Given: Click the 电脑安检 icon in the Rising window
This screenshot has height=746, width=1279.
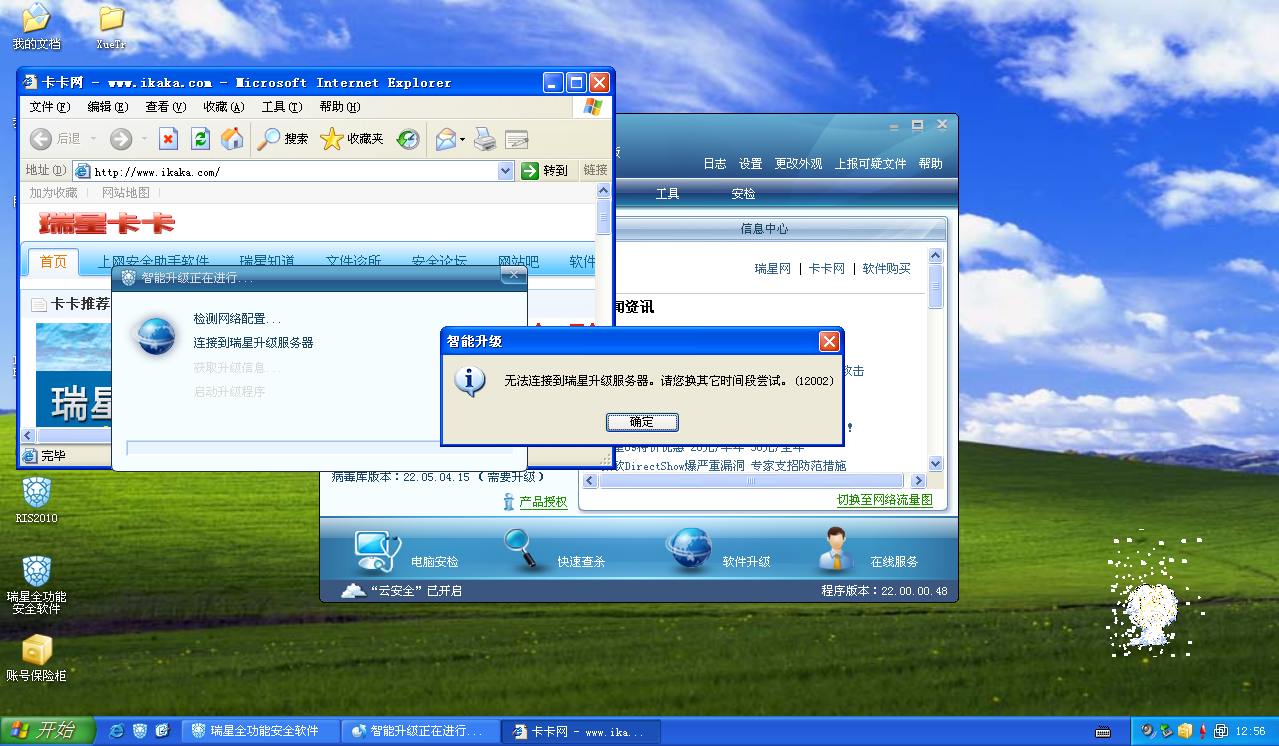Looking at the screenshot, I should point(376,551).
